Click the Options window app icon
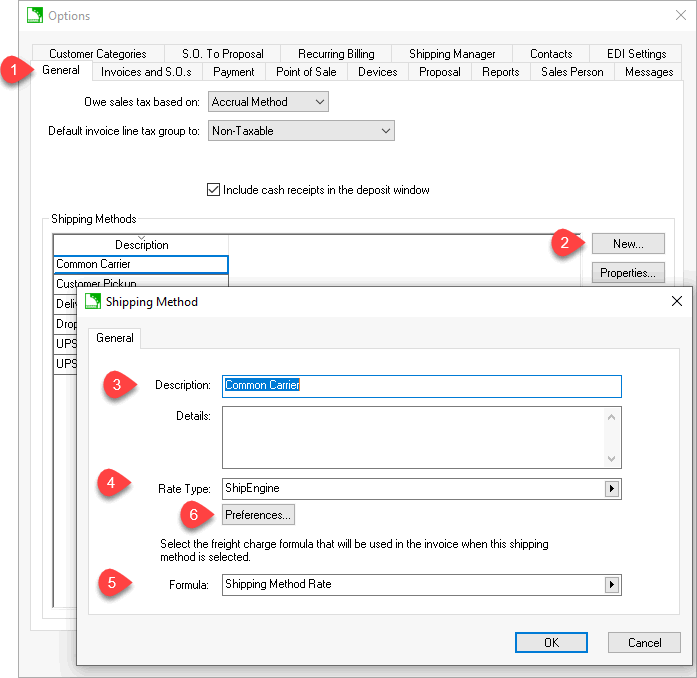The image size is (697, 678). click(35, 15)
